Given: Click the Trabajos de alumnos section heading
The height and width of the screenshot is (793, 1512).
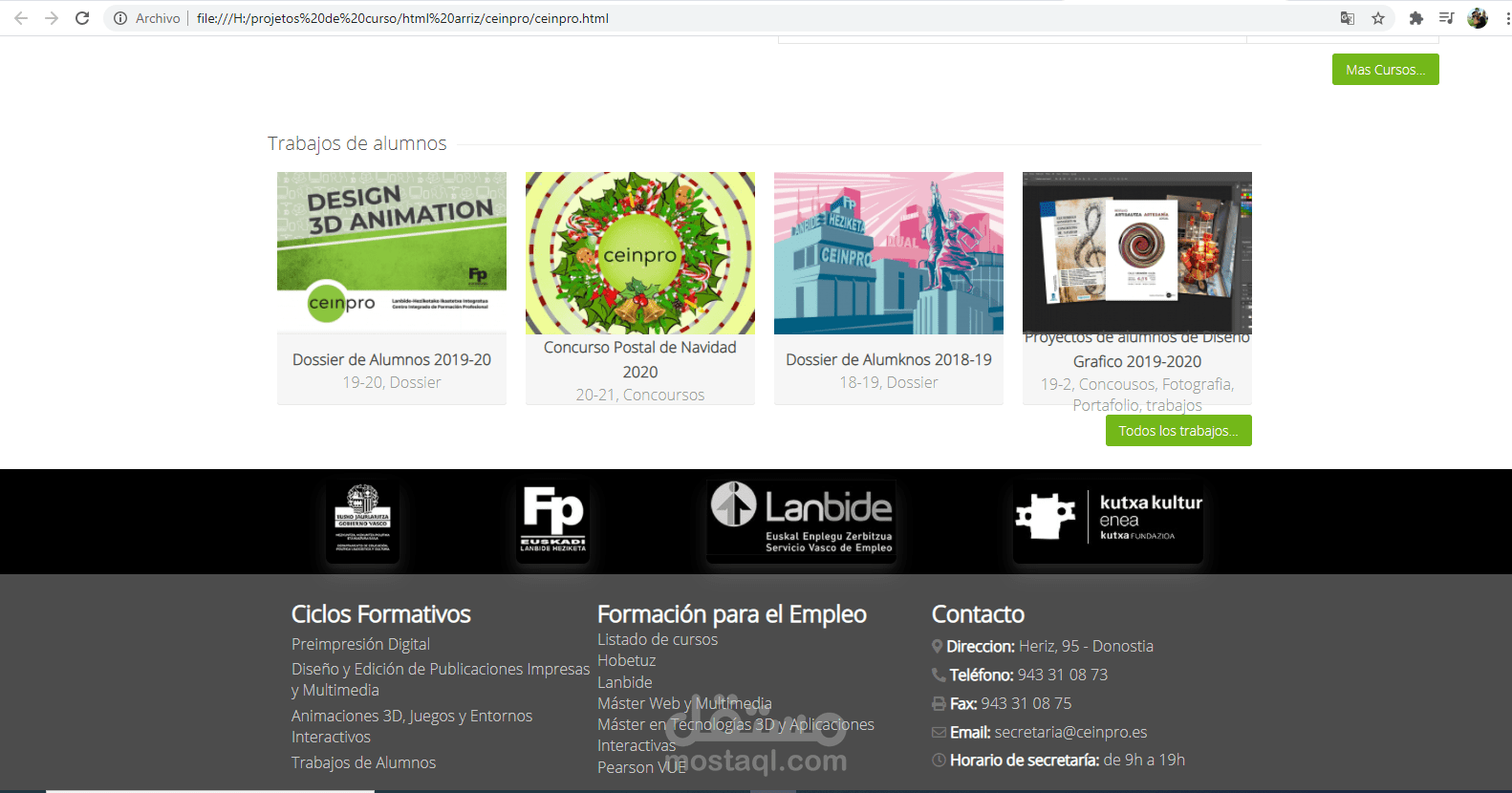Looking at the screenshot, I should (x=357, y=143).
